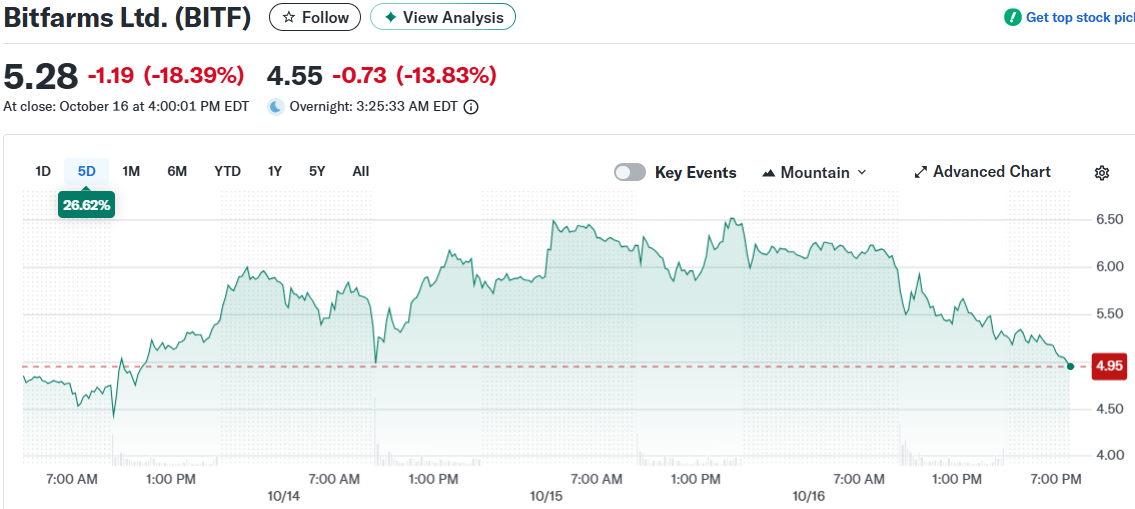Open the Mountain chart type dropdown
The height and width of the screenshot is (509, 1135).
click(x=814, y=172)
